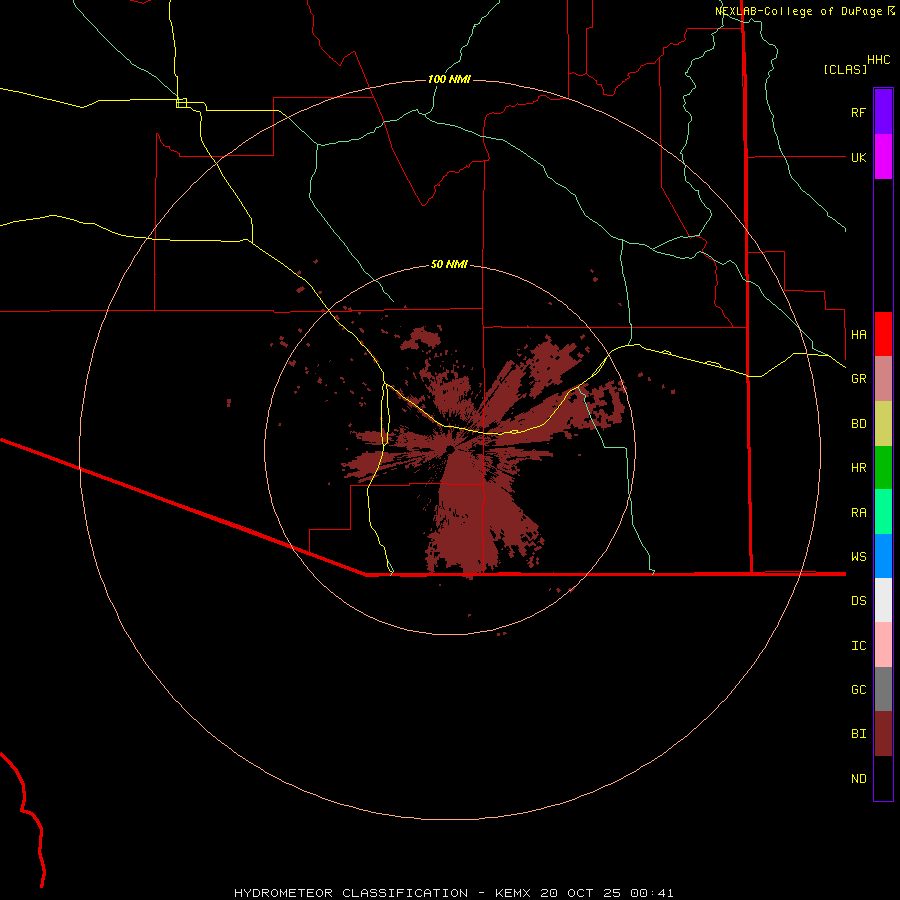Click the ND black legend swatch
Viewport: 900px width, 900px height.
coord(883,778)
